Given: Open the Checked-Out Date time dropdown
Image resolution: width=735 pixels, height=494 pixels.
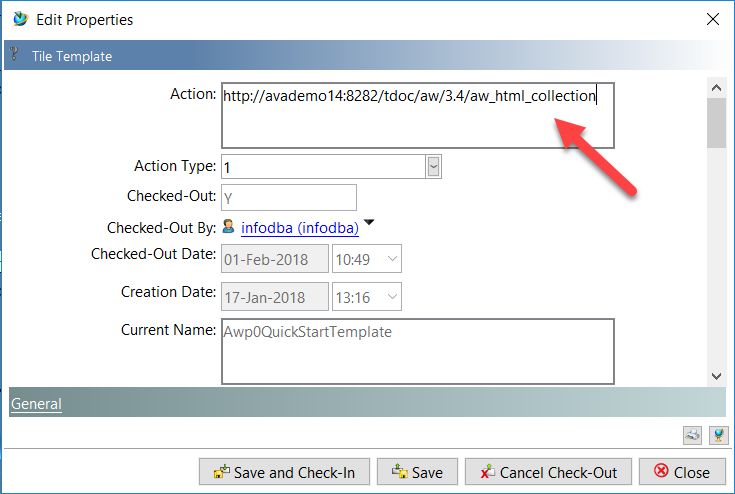Looking at the screenshot, I should [x=392, y=259].
